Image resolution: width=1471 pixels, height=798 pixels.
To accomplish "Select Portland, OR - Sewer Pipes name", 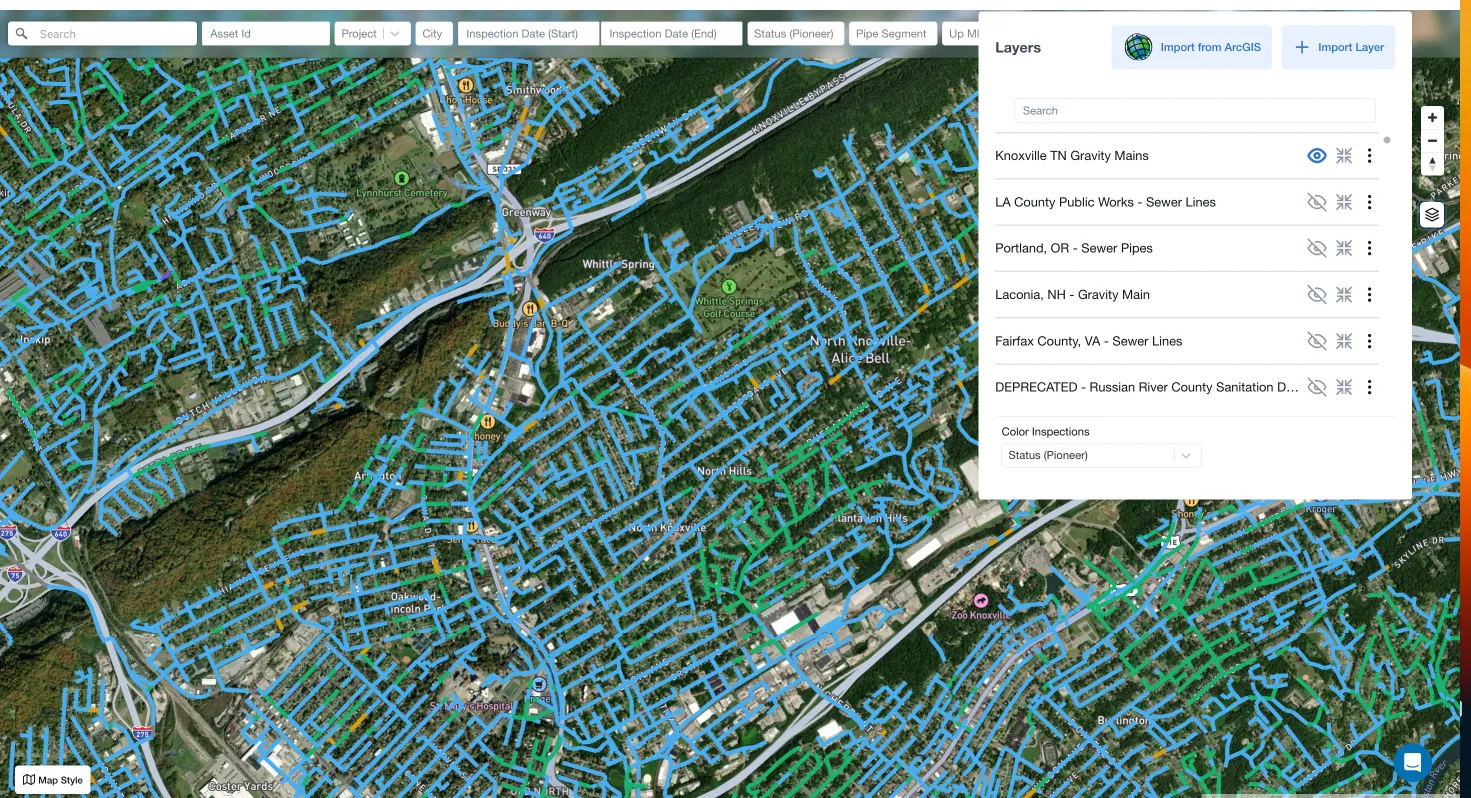I will (x=1074, y=248).
